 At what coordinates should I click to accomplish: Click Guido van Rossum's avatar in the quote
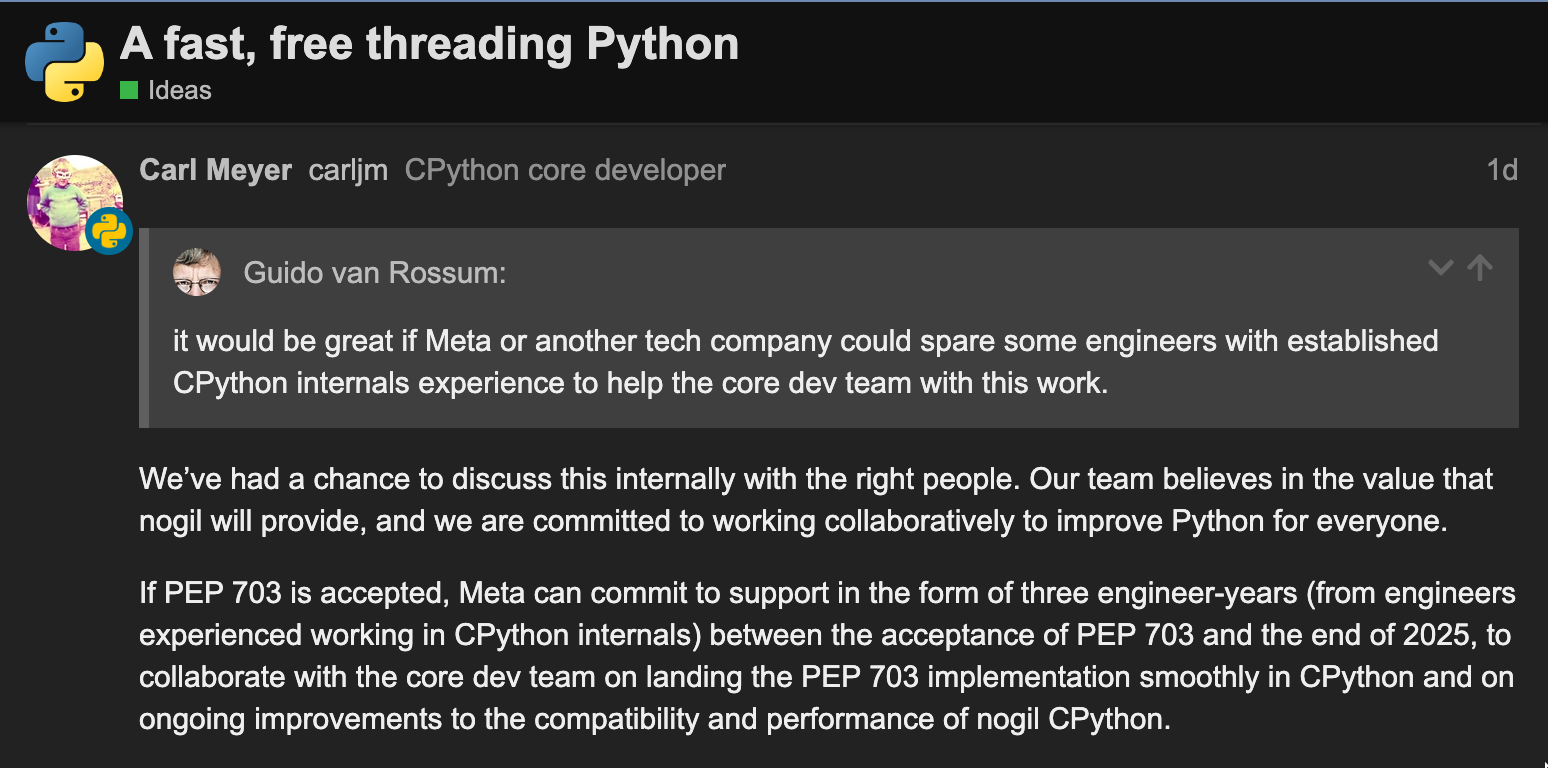pyautogui.click(x=197, y=272)
